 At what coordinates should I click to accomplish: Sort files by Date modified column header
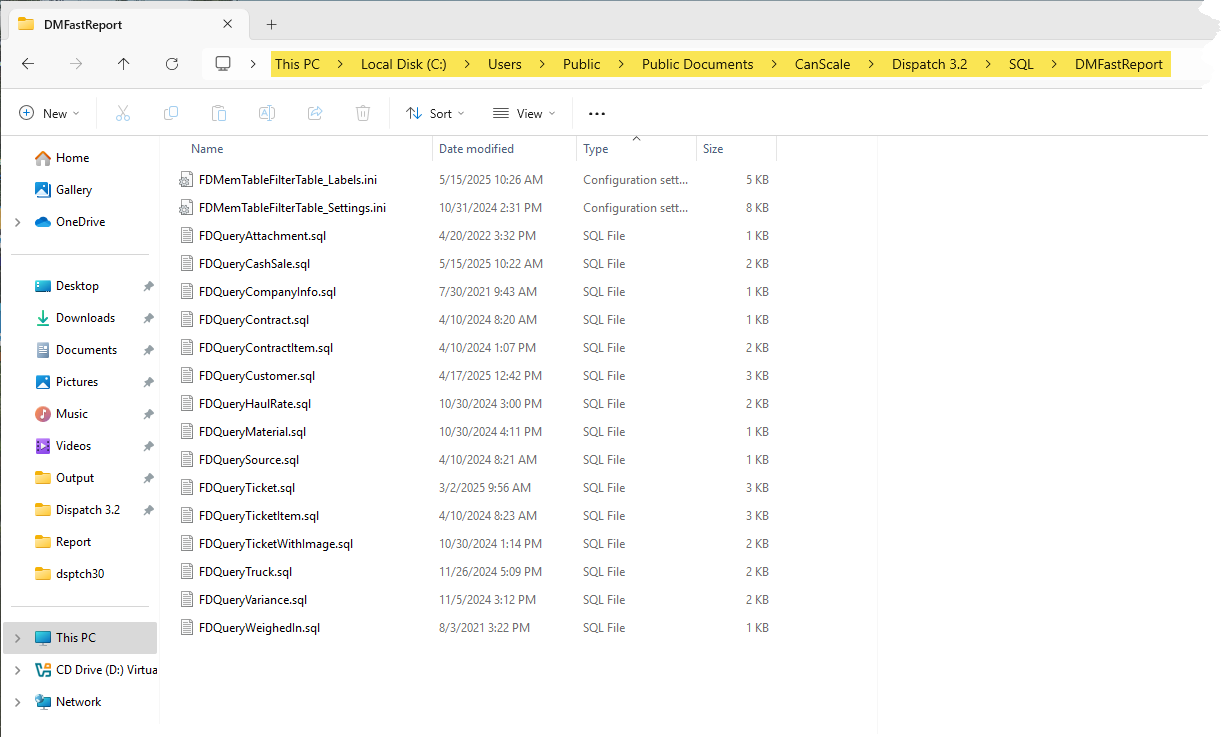[x=477, y=149]
